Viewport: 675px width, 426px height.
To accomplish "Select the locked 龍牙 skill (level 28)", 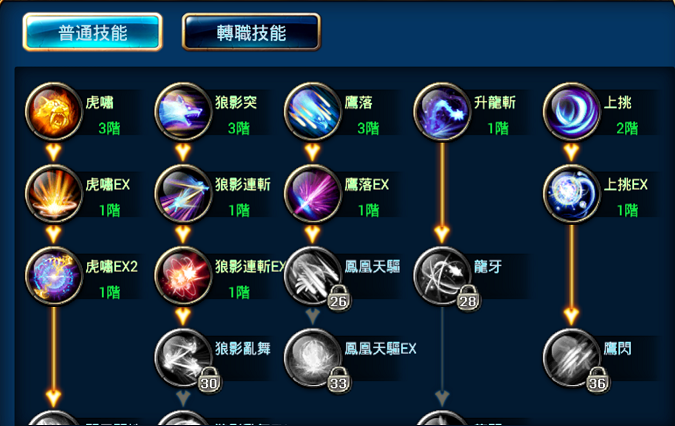I will pyautogui.click(x=442, y=276).
